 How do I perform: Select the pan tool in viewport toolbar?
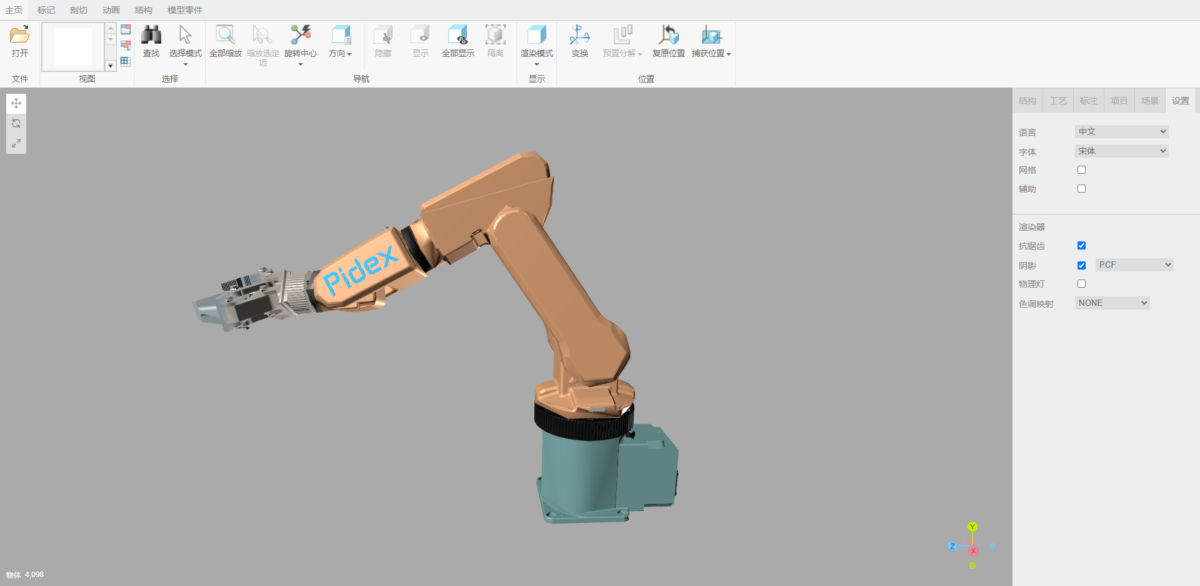16,103
